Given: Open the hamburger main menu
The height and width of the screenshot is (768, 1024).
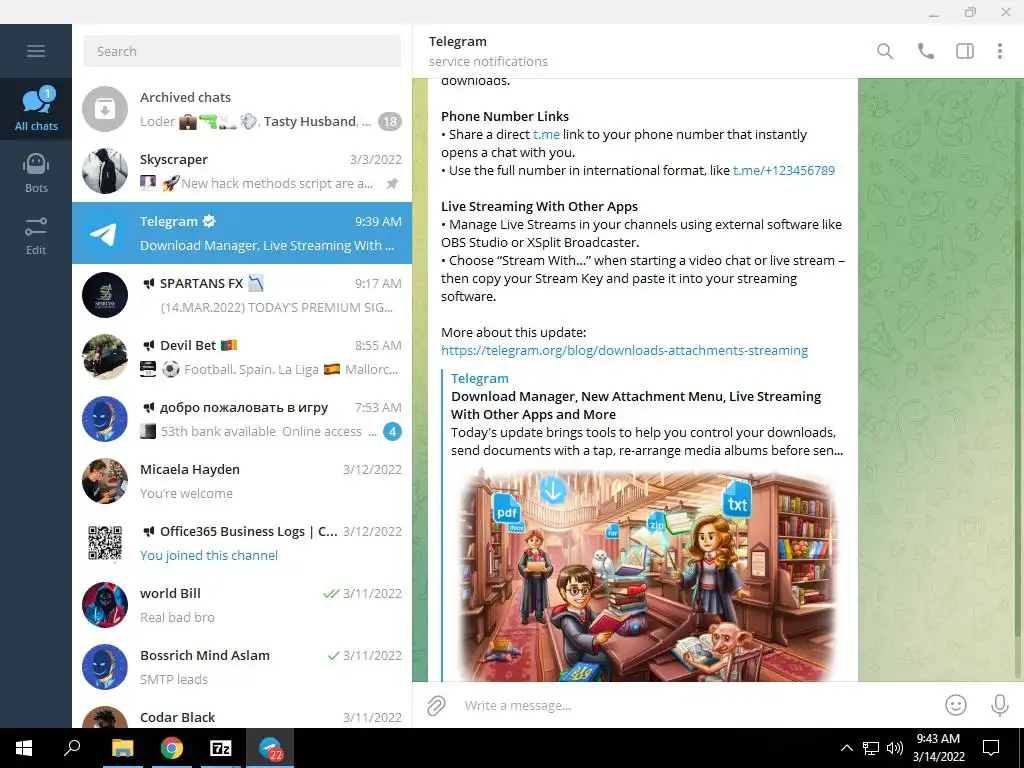Looking at the screenshot, I should pos(36,51).
